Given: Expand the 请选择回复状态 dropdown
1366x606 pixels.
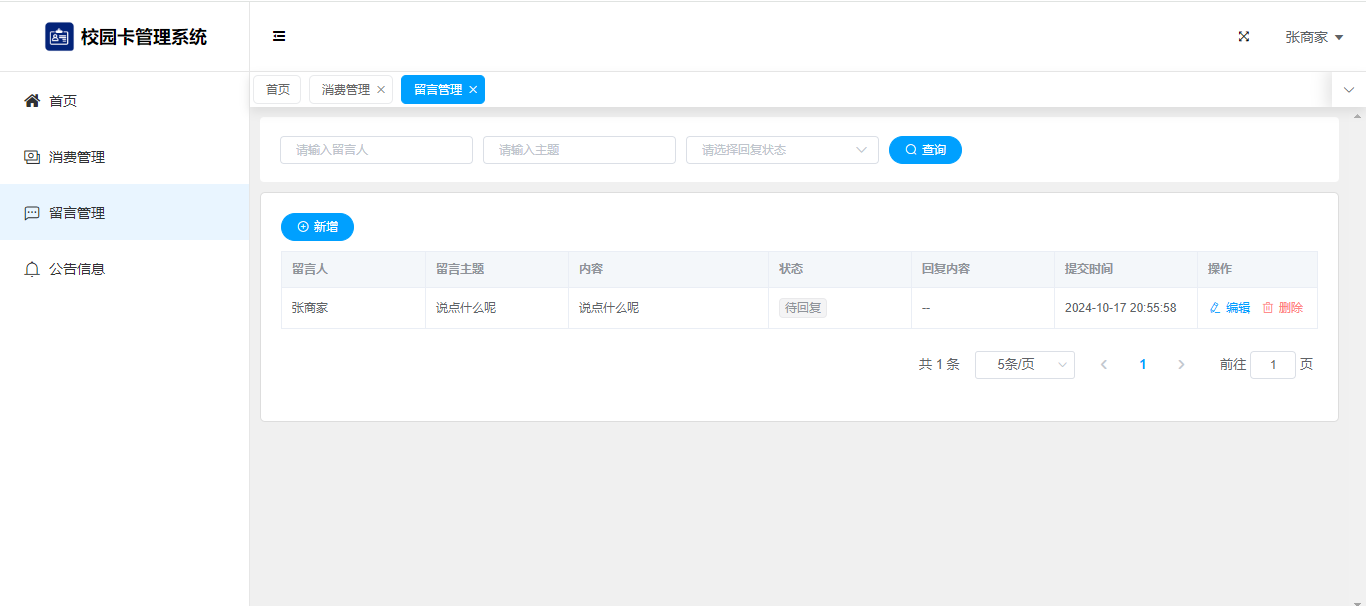Looking at the screenshot, I should click(x=781, y=150).
